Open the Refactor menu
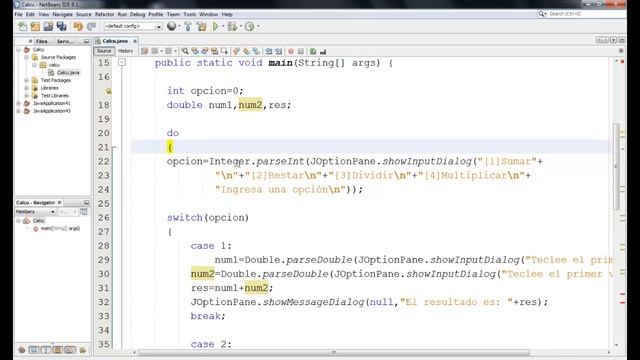Screen dimensions: 640x360 (104, 14)
